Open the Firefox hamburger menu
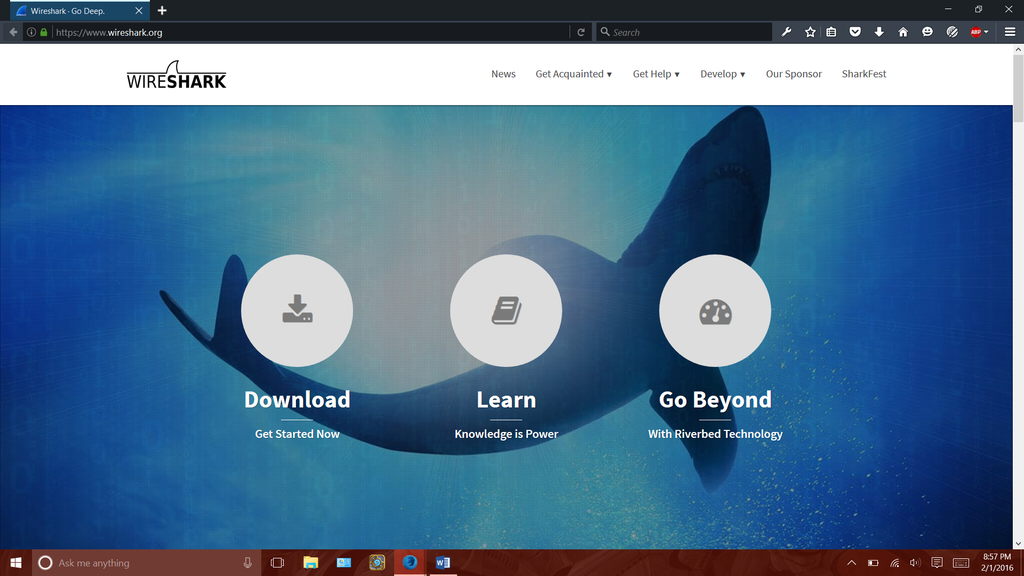Screen dimensions: 1024x576 tap(1010, 32)
